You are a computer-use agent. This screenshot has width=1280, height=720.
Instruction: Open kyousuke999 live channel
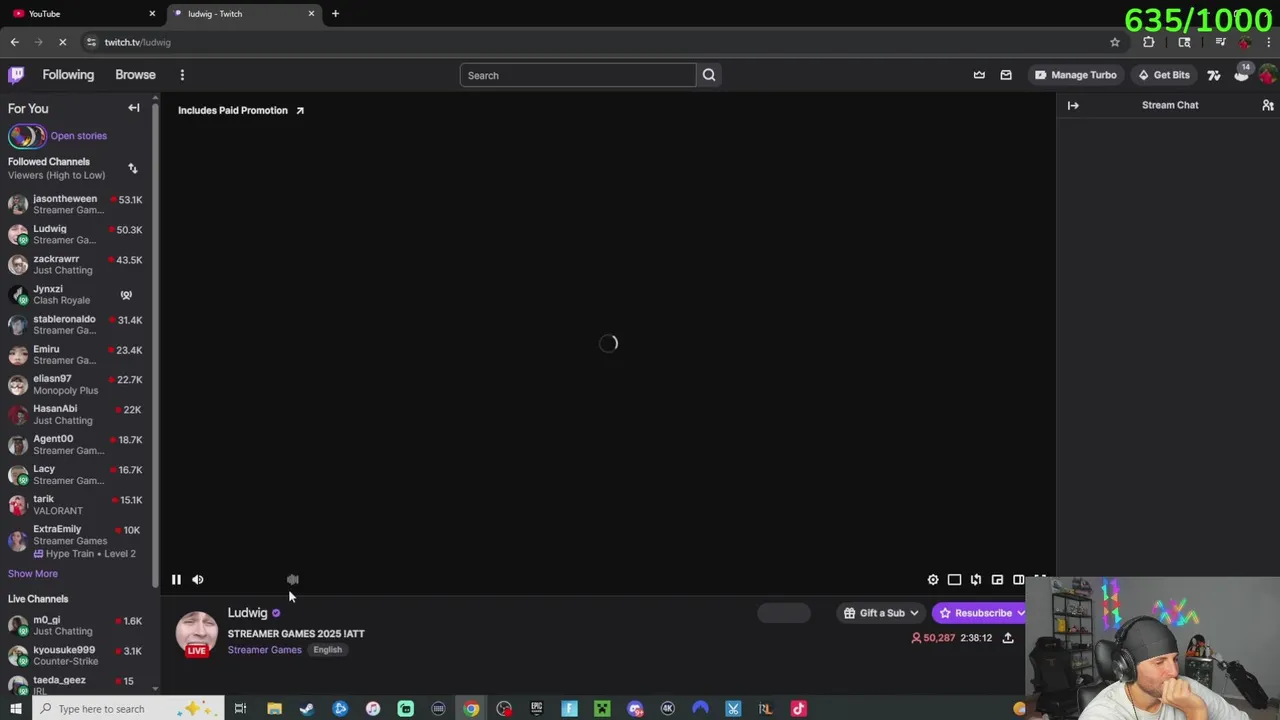pyautogui.click(x=77, y=655)
